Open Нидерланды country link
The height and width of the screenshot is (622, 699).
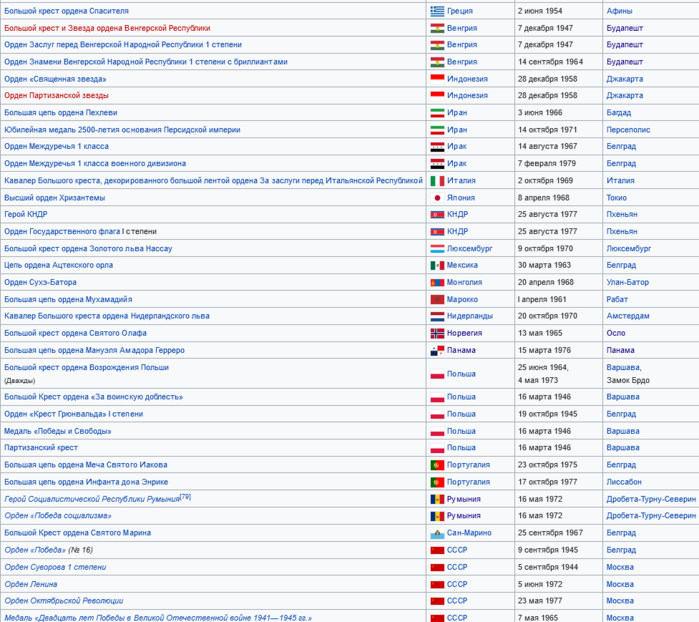(x=470, y=316)
